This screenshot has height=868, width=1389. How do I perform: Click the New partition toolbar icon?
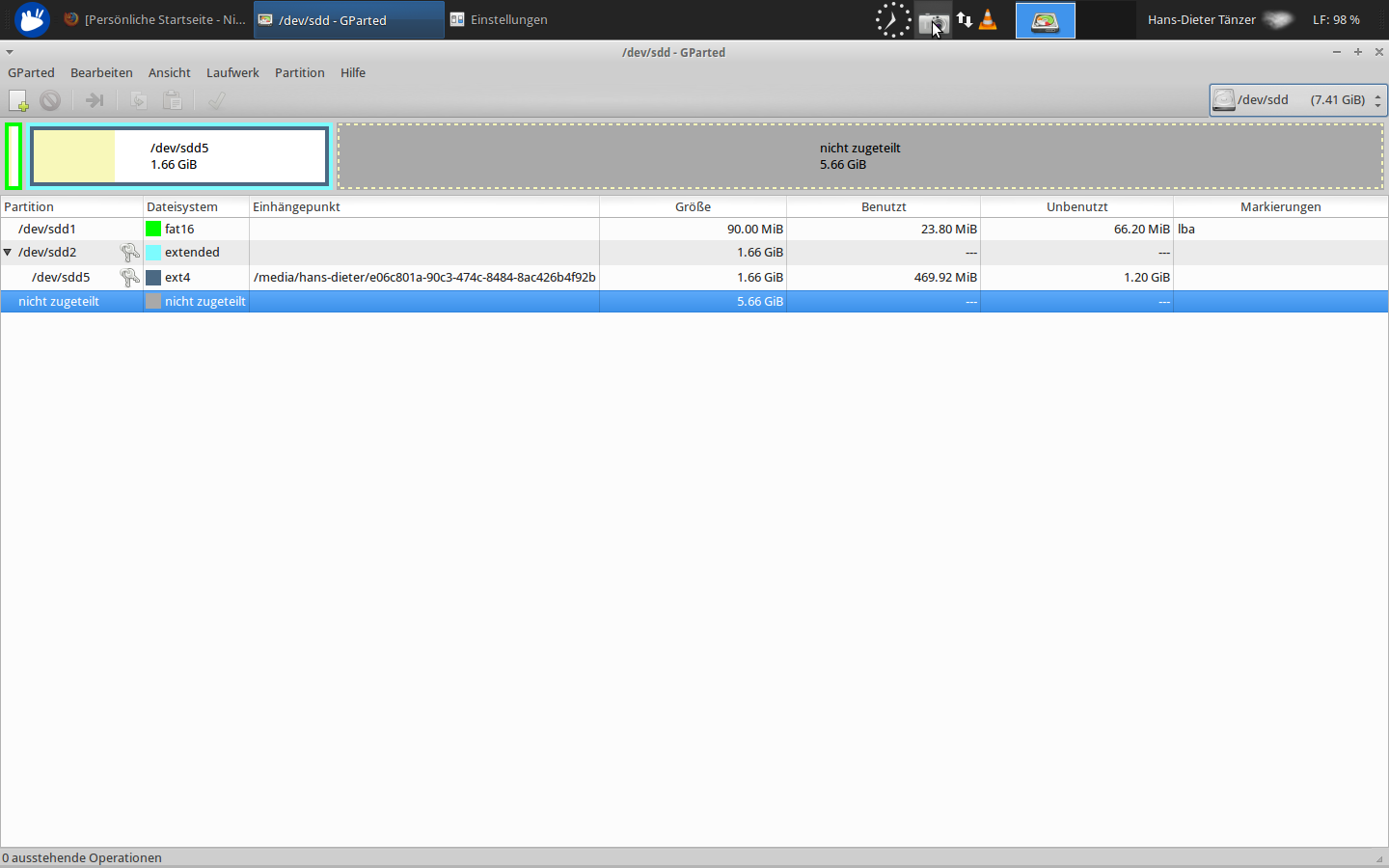pos(18,100)
